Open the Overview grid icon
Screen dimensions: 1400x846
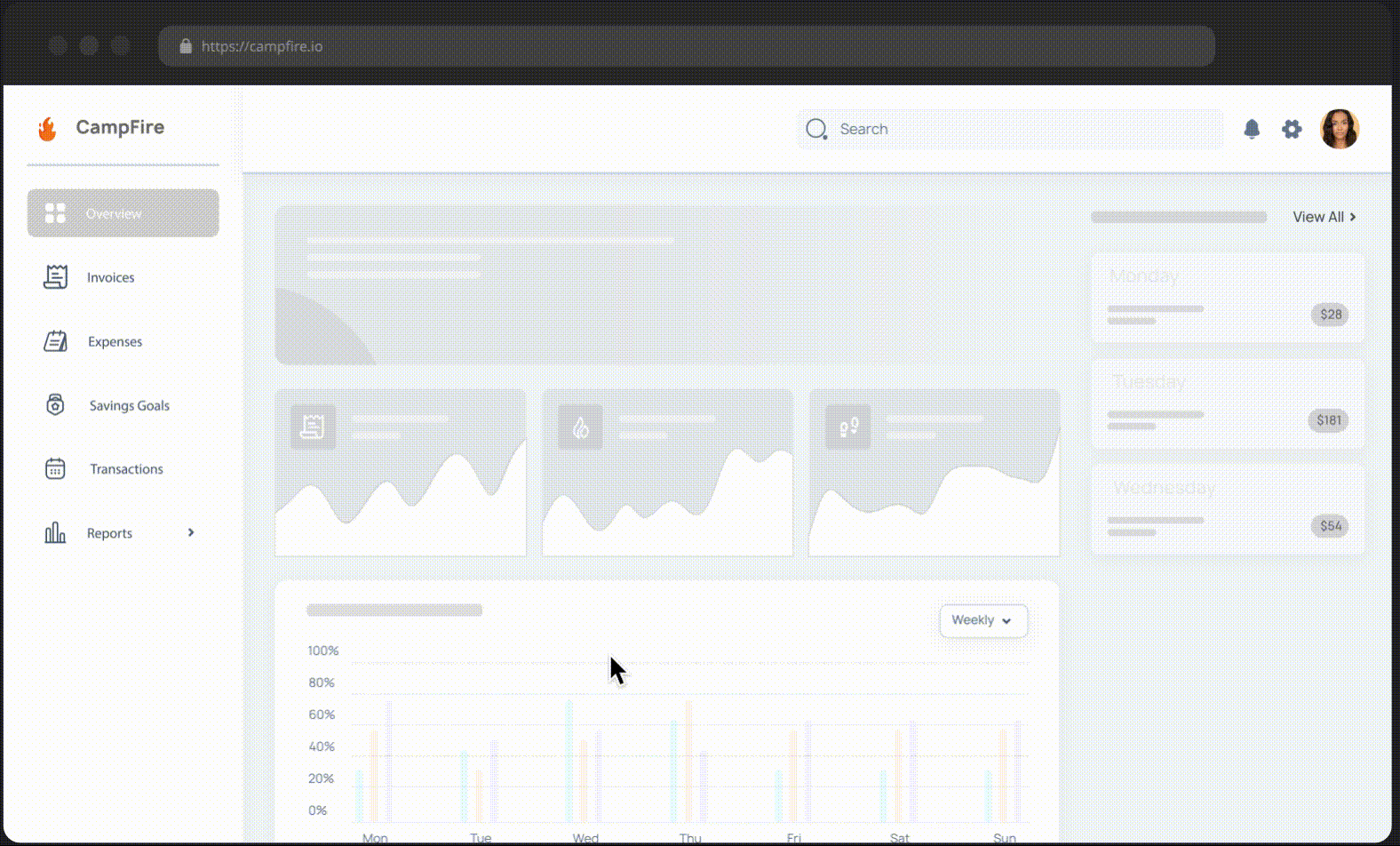tap(55, 213)
